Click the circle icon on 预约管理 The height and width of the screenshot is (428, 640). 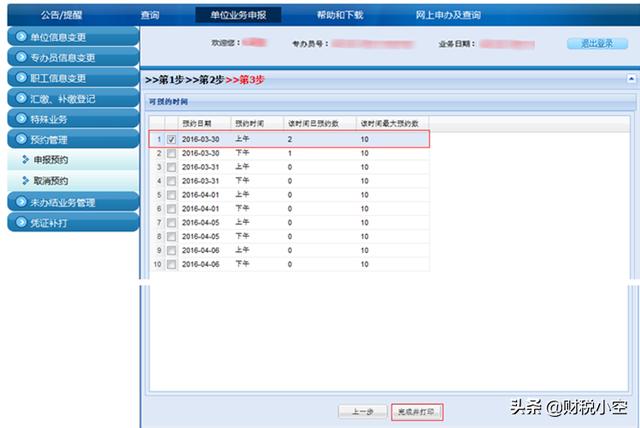click(x=21, y=139)
